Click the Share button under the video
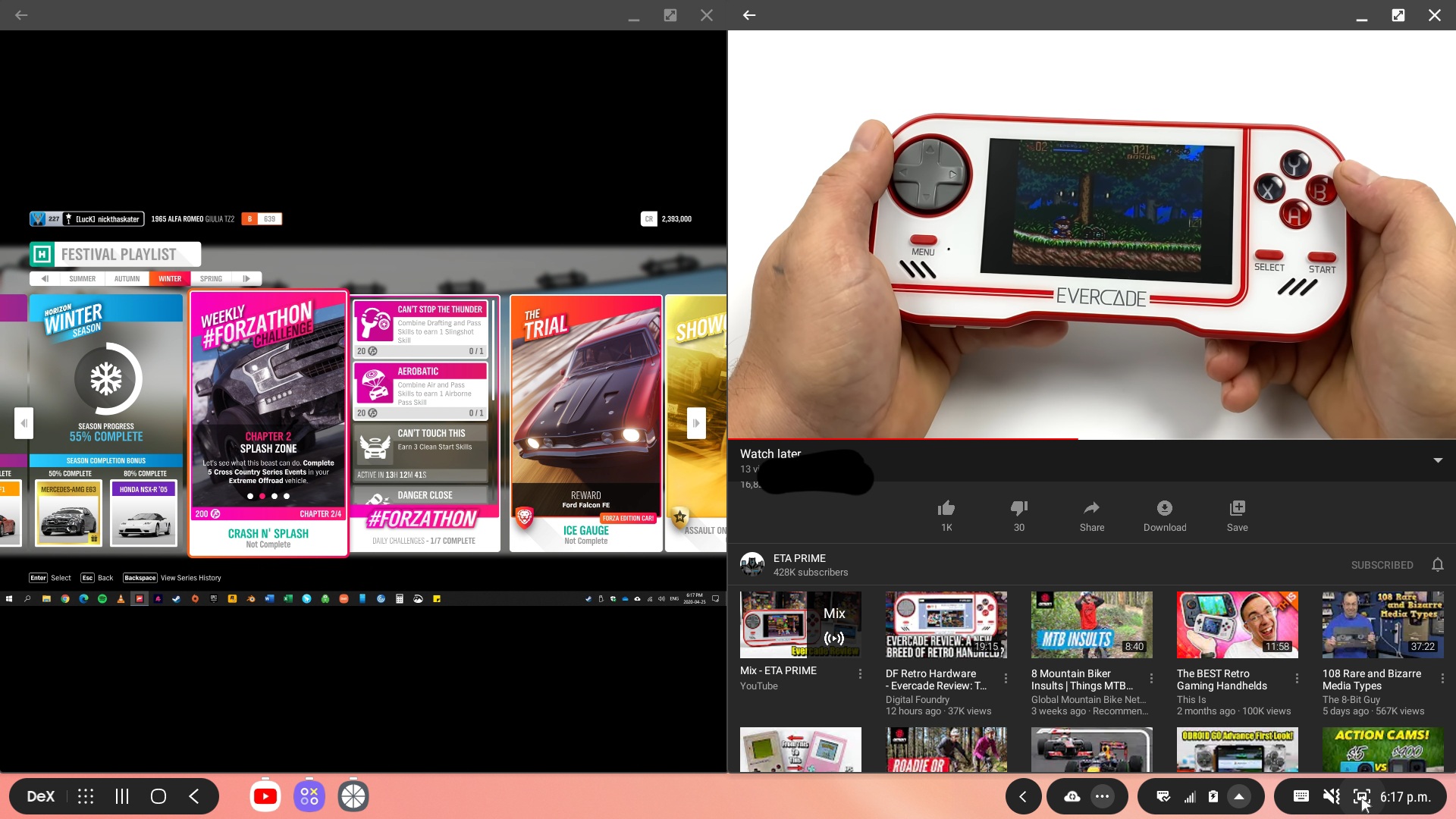Screen dimensions: 1456x819 1091,514
